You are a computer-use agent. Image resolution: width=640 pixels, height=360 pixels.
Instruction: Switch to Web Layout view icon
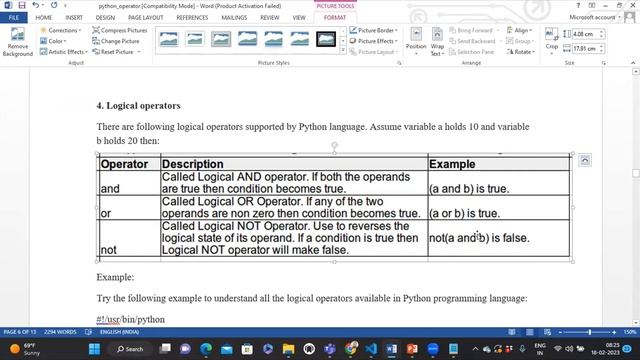(547, 332)
